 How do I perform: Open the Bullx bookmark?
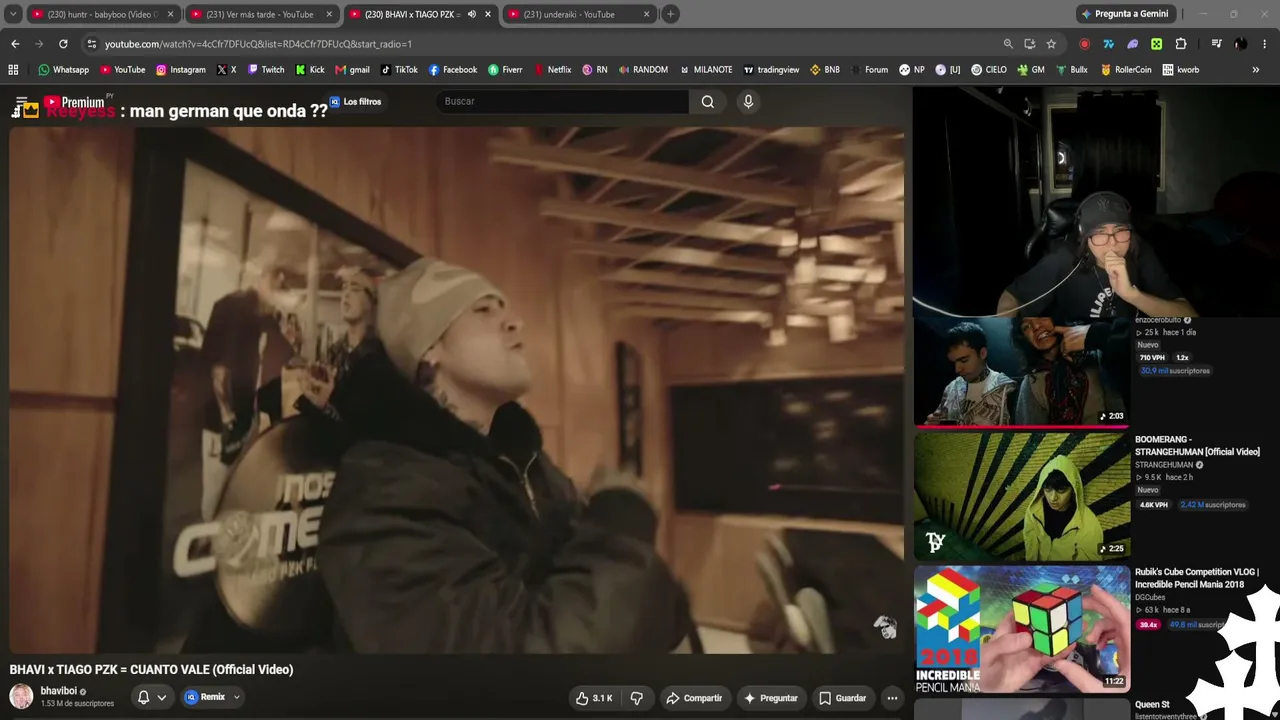click(1072, 70)
